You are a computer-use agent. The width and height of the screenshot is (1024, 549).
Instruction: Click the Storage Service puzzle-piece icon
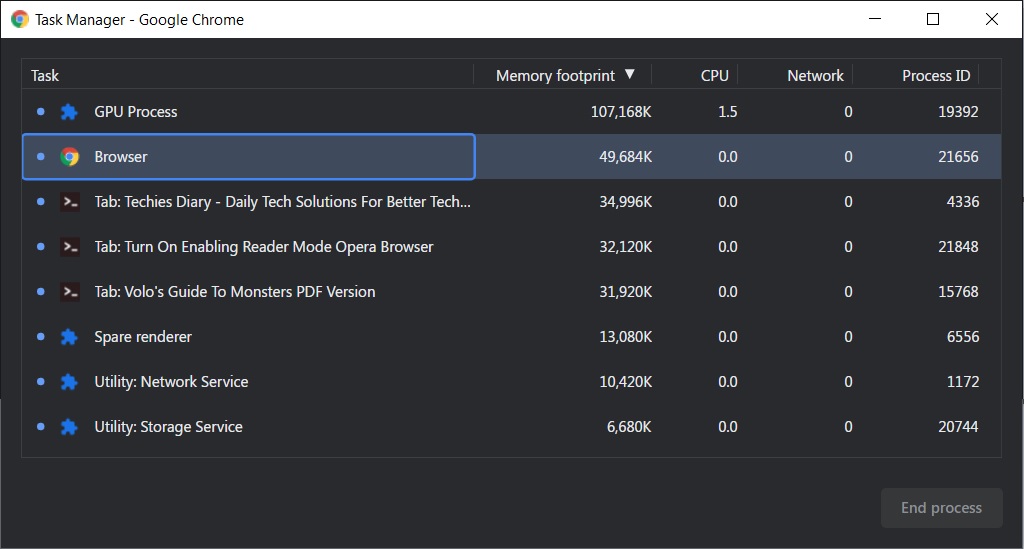click(x=69, y=428)
